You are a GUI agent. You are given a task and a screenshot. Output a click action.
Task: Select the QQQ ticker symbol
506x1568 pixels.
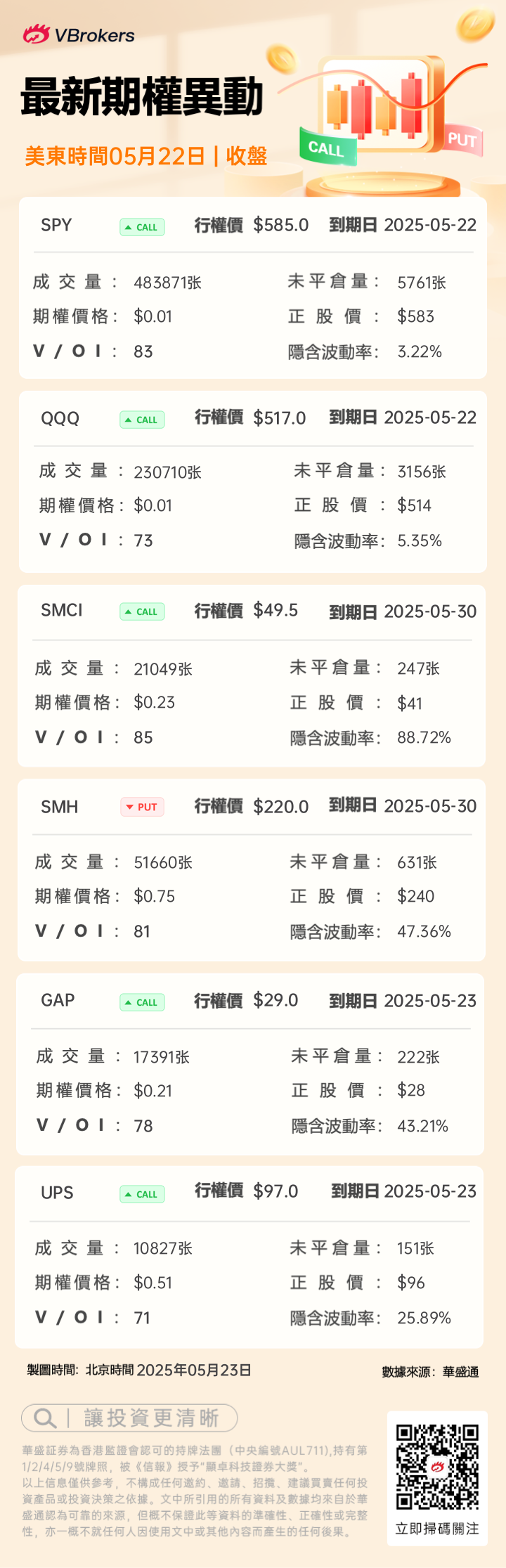[x=60, y=418]
